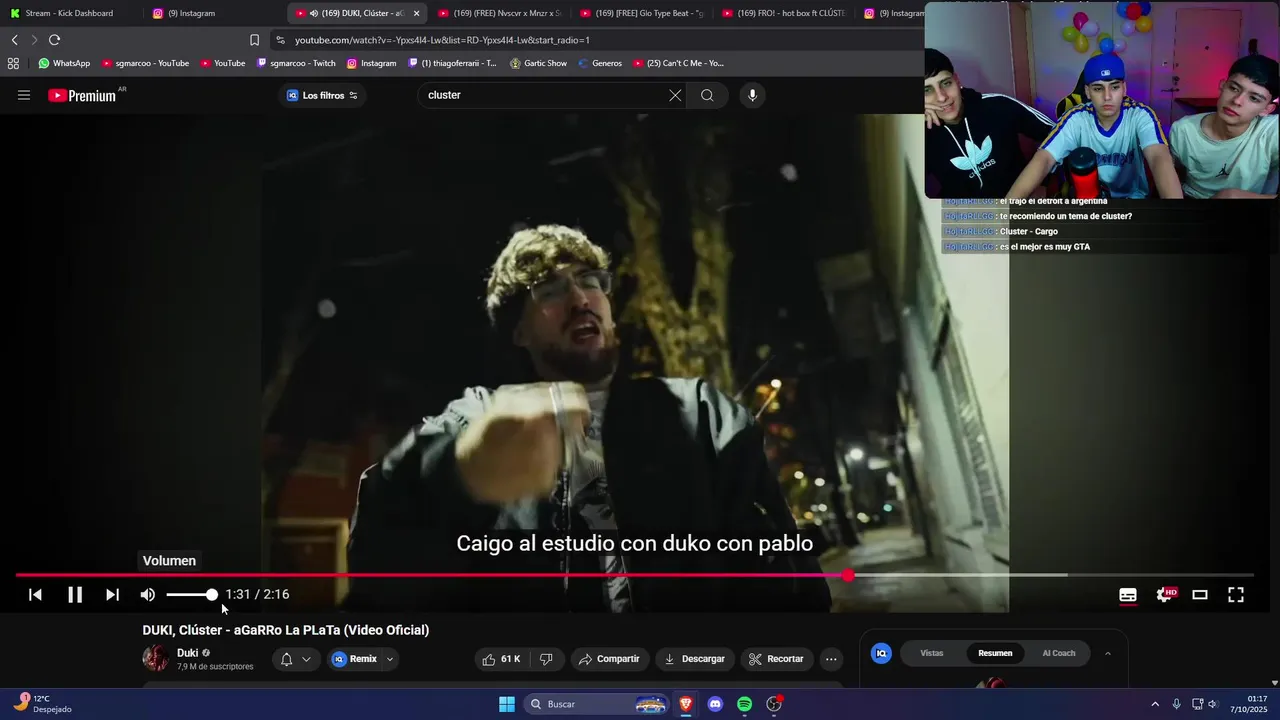Open the sgmarcoo - YouTube bookmark
The height and width of the screenshot is (720, 1280).
[x=145, y=63]
